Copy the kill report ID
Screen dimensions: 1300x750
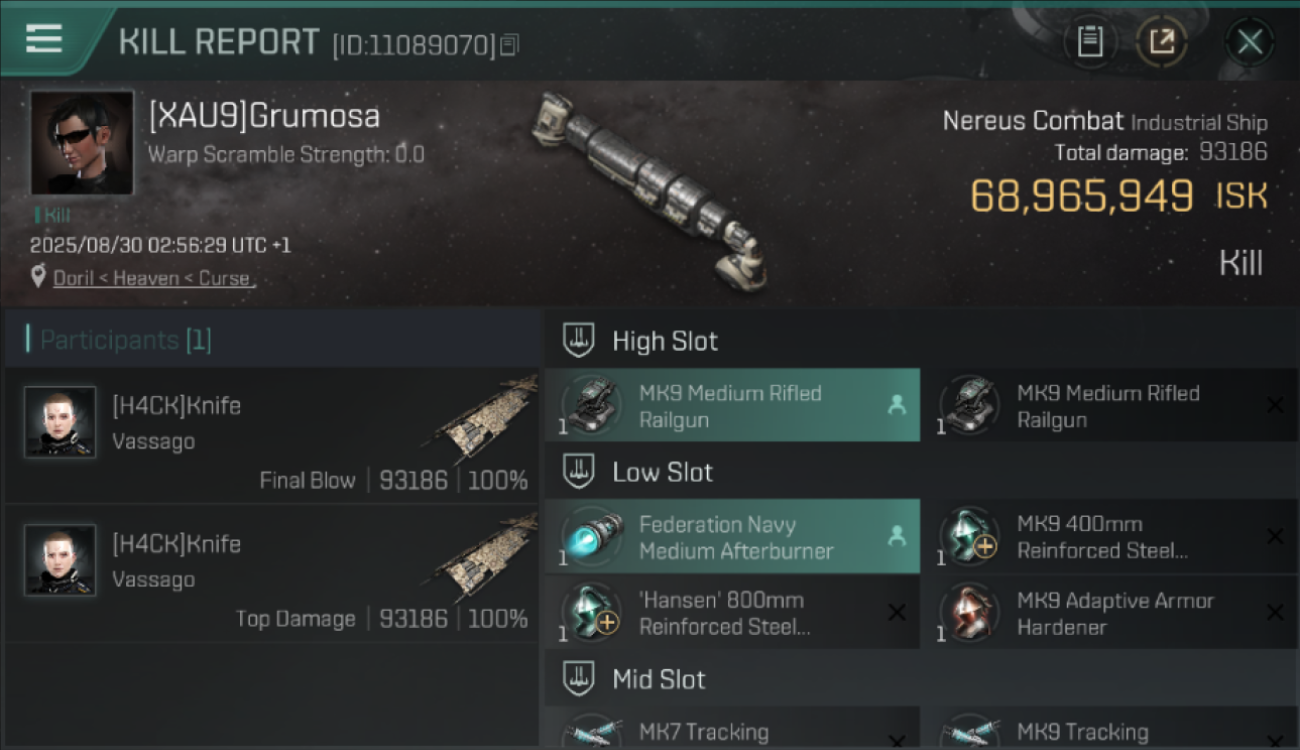pyautogui.click(x=510, y=45)
